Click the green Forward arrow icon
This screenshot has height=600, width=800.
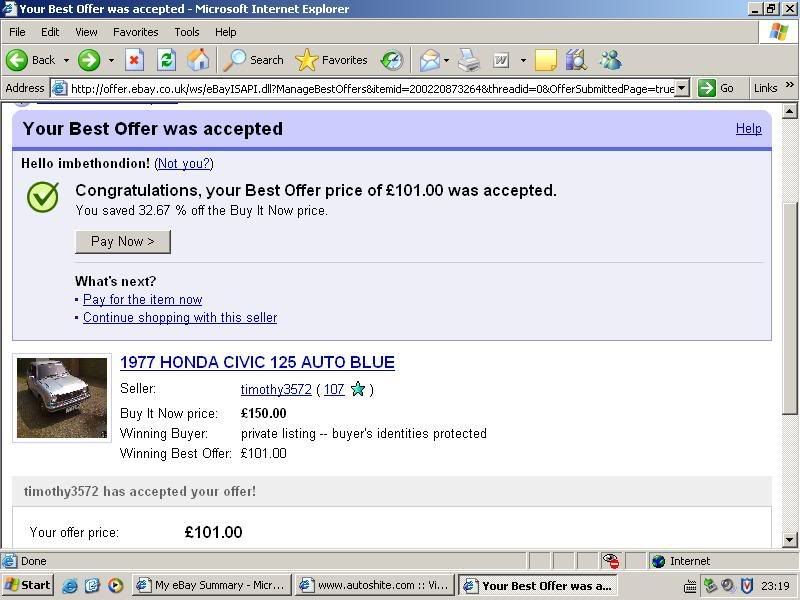click(89, 60)
